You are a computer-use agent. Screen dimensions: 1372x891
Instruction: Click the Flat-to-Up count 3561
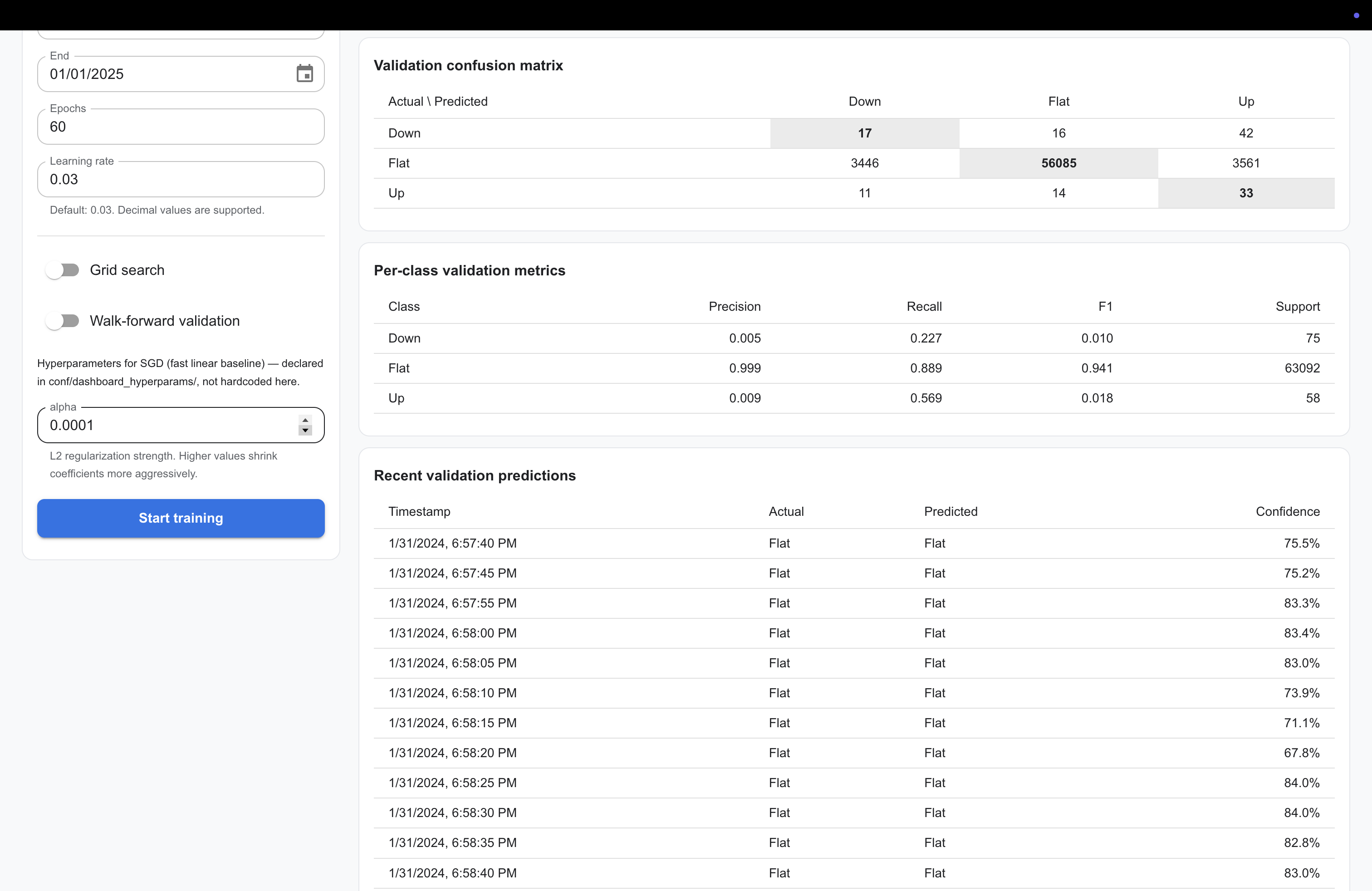(1246, 163)
